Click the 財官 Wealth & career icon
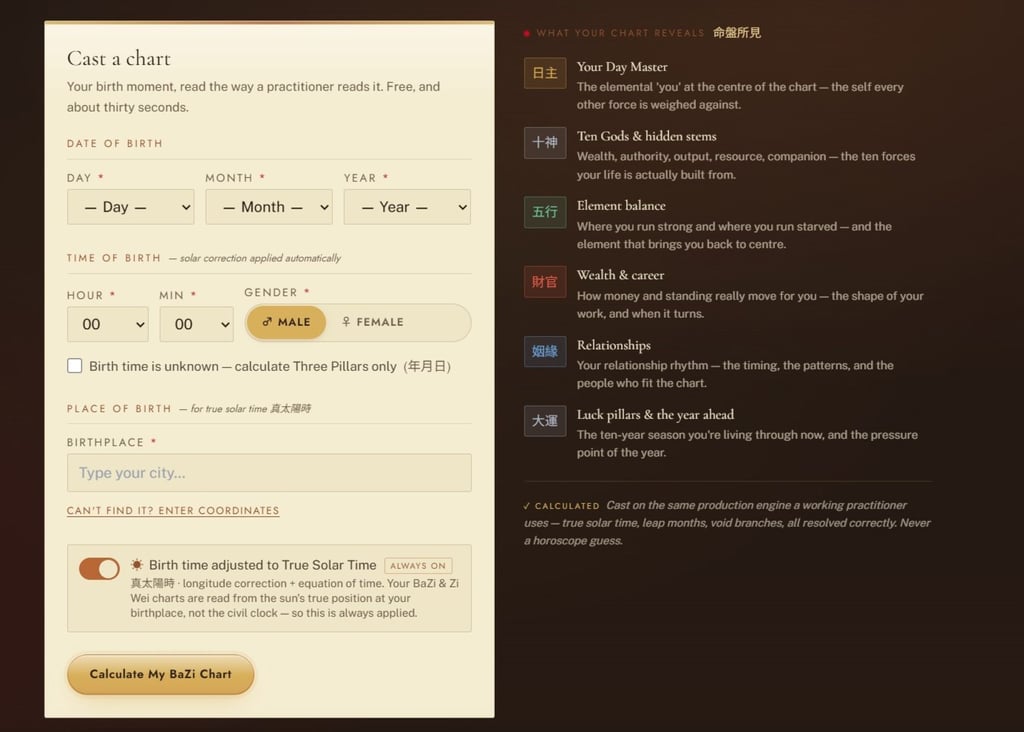 coord(545,281)
